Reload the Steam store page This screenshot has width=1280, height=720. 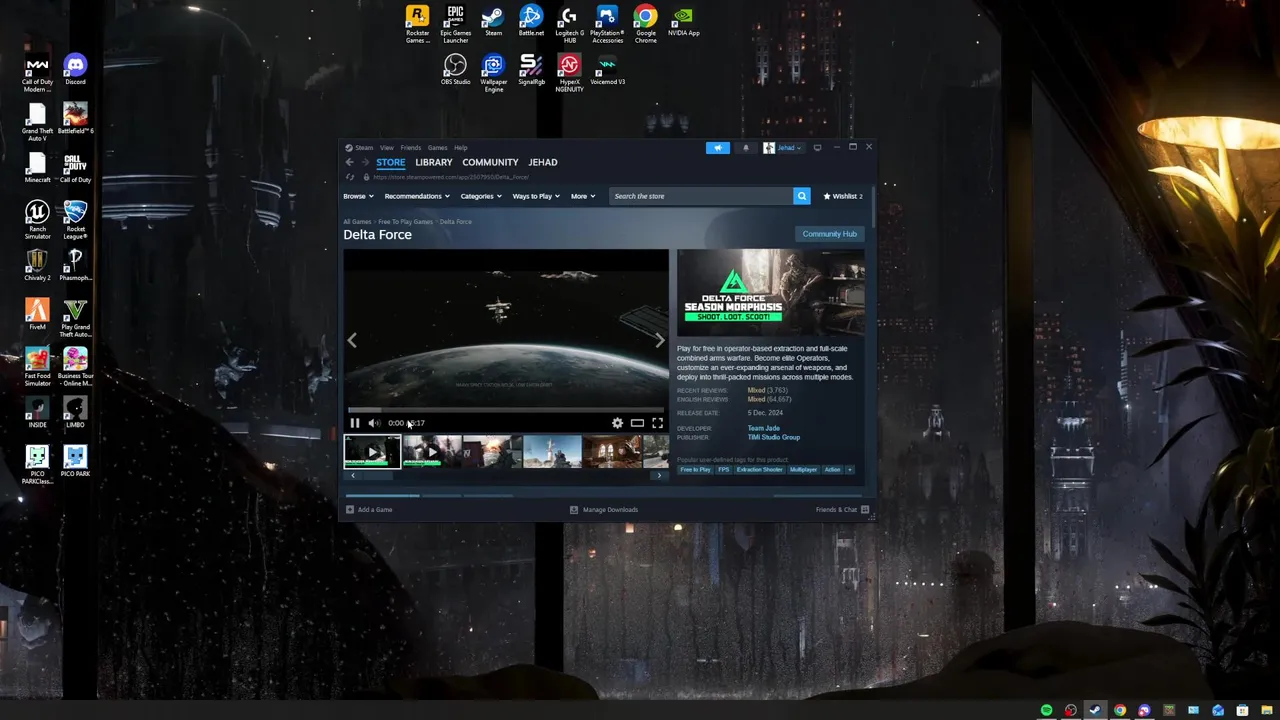point(350,177)
